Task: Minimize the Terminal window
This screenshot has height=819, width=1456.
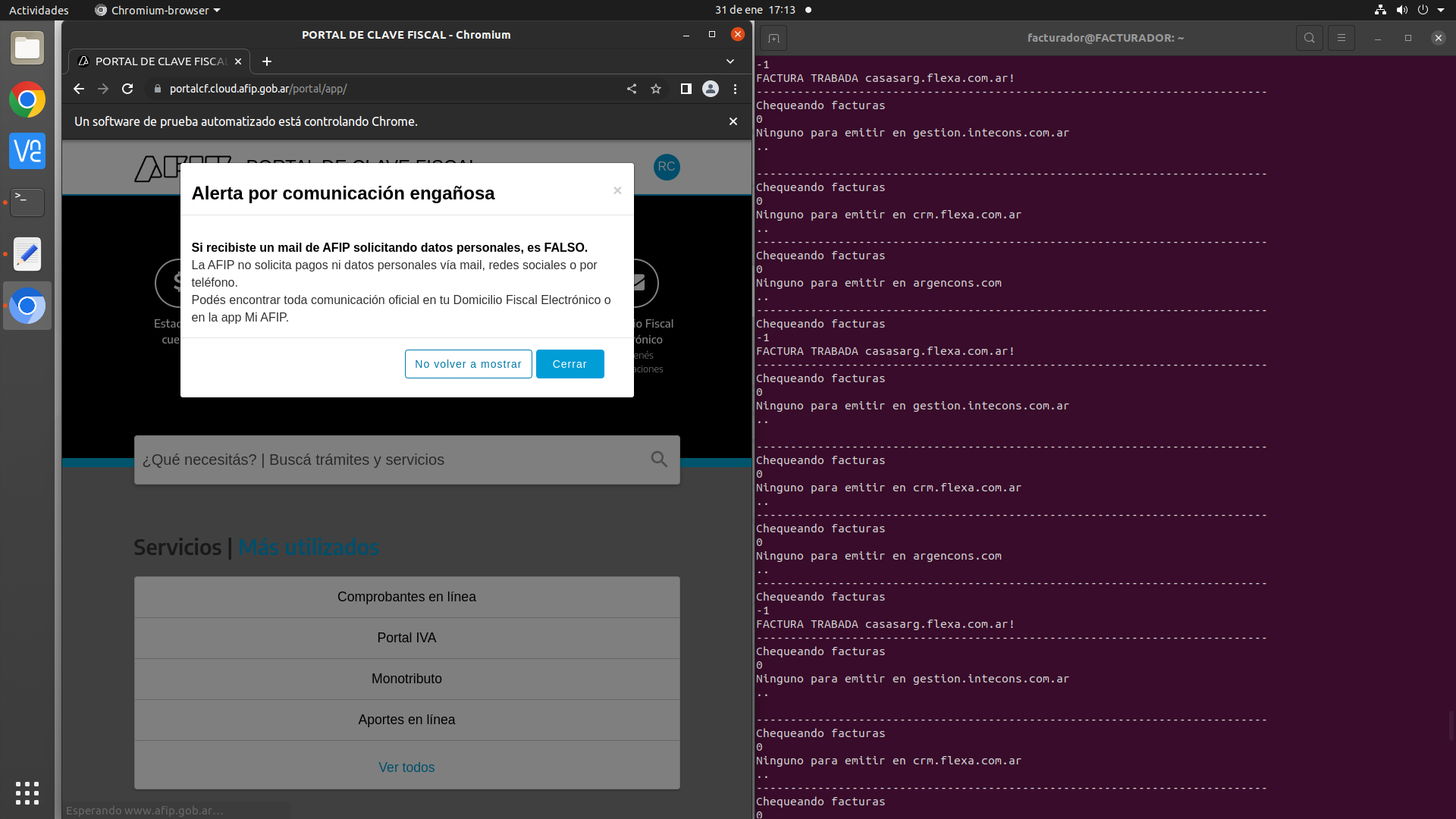Action: pyautogui.click(x=1378, y=38)
